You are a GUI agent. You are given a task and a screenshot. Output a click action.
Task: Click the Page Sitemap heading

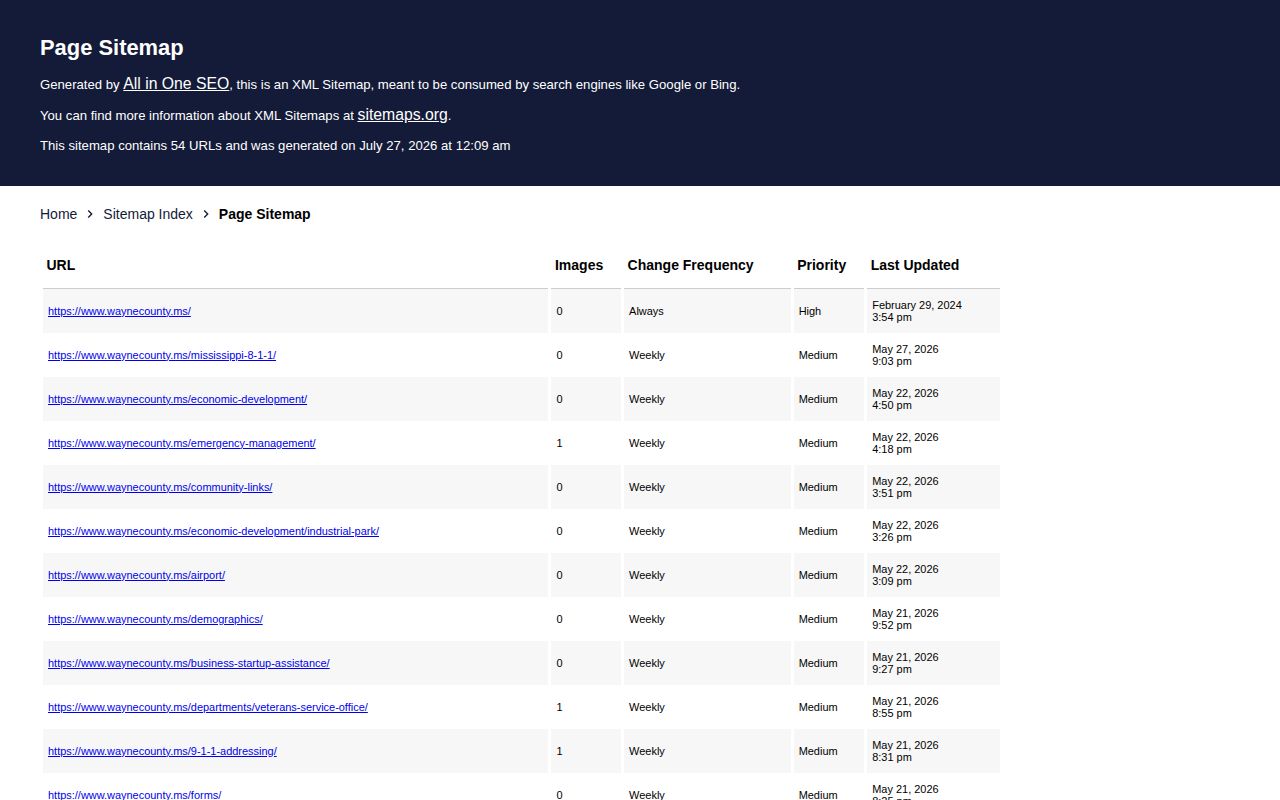coord(112,48)
